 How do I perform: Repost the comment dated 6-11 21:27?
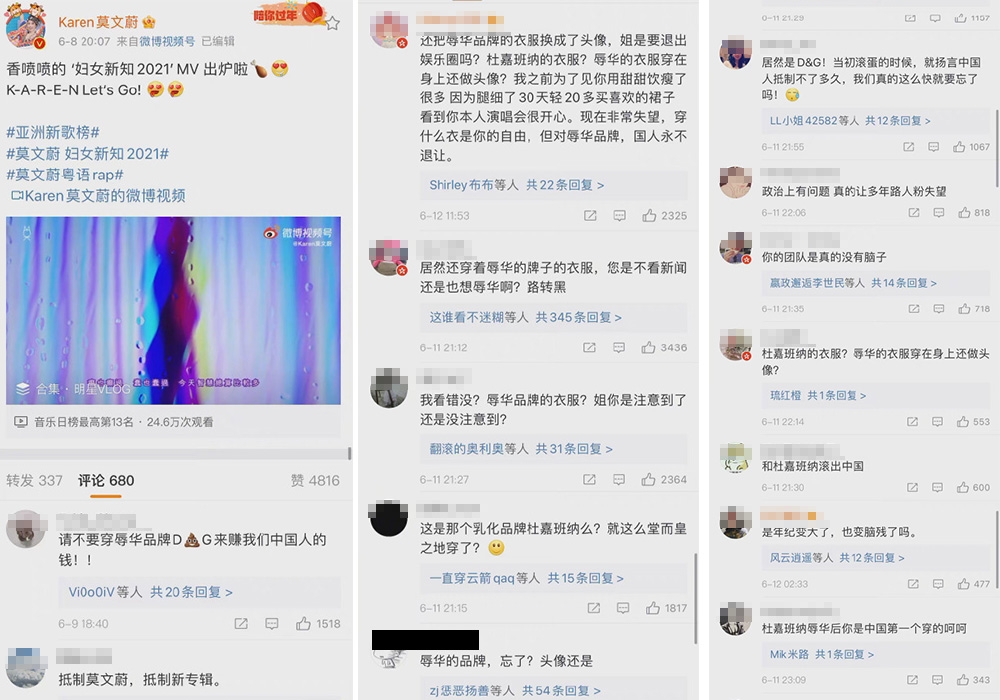tap(589, 479)
